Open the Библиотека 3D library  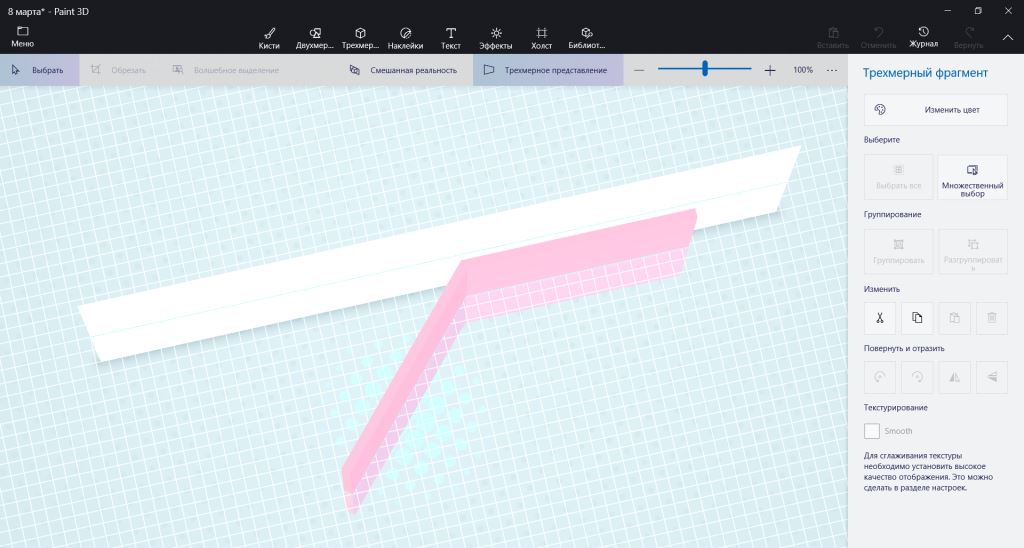pos(587,38)
